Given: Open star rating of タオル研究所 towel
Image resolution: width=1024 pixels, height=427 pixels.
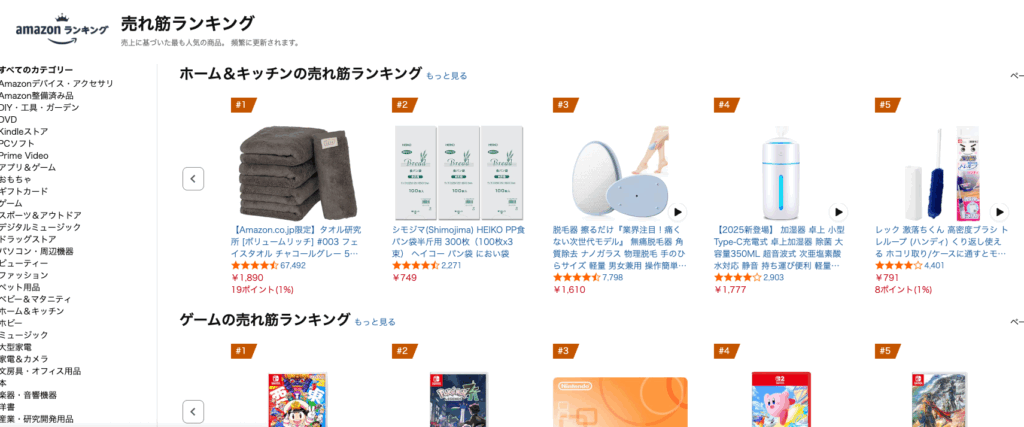Looking at the screenshot, I should pyautogui.click(x=255, y=266).
